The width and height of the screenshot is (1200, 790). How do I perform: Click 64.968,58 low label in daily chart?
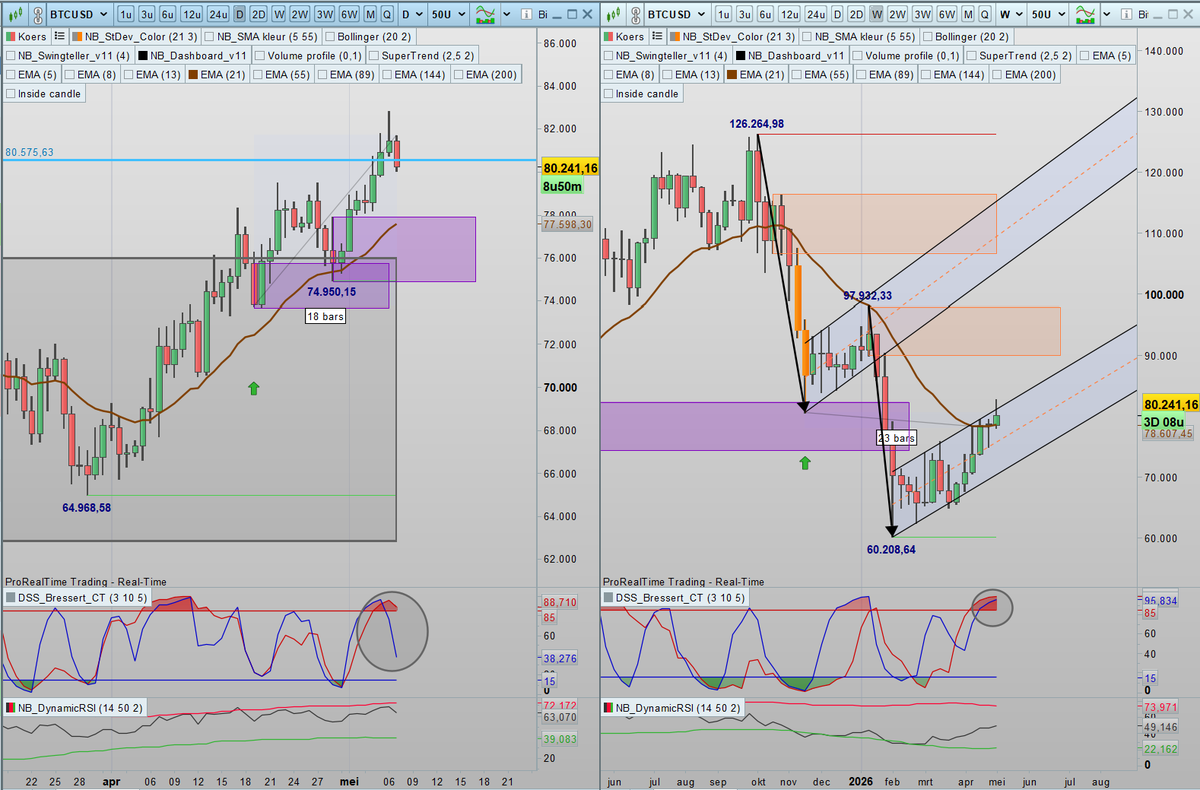[87, 507]
